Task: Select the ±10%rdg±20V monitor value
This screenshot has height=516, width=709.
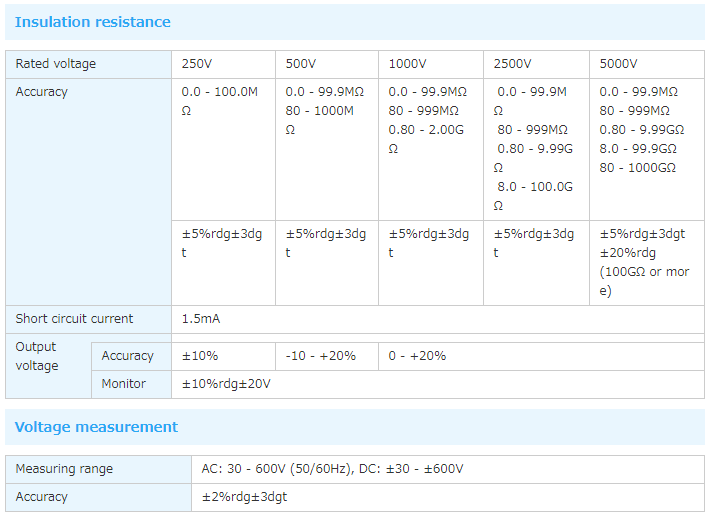Action: click(226, 384)
